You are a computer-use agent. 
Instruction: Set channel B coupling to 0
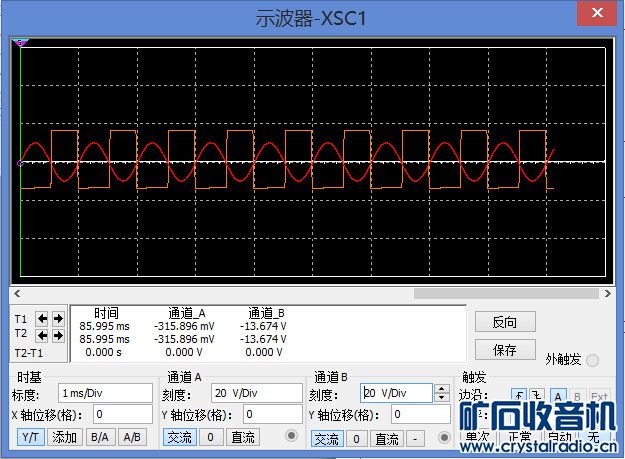coord(357,439)
